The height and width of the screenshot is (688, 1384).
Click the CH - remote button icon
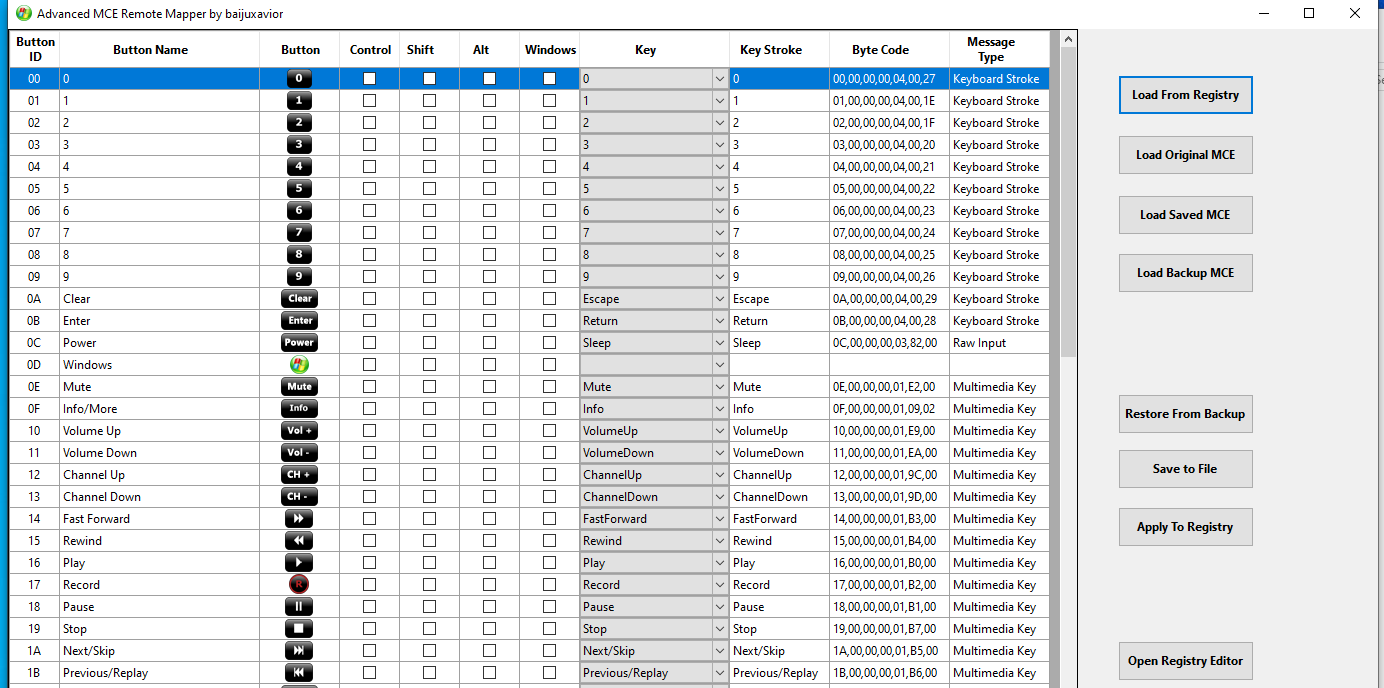pos(300,496)
